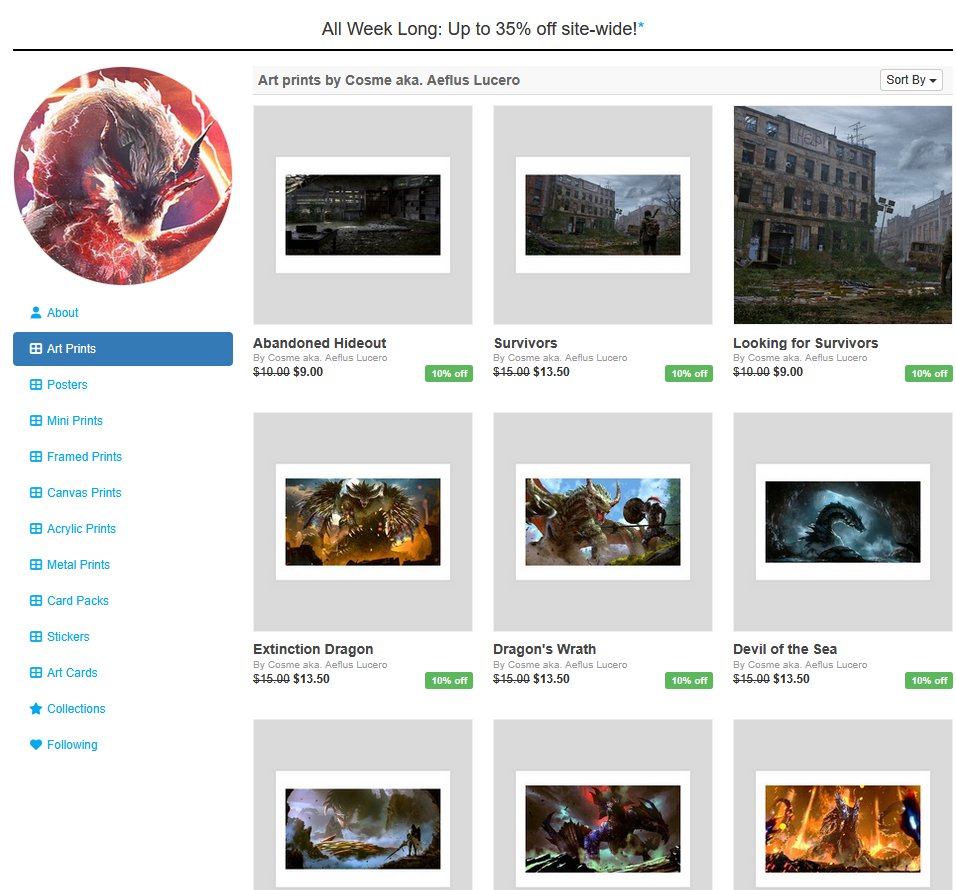Click the grid icon beside Art Prints
The image size is (956, 890).
click(x=36, y=349)
